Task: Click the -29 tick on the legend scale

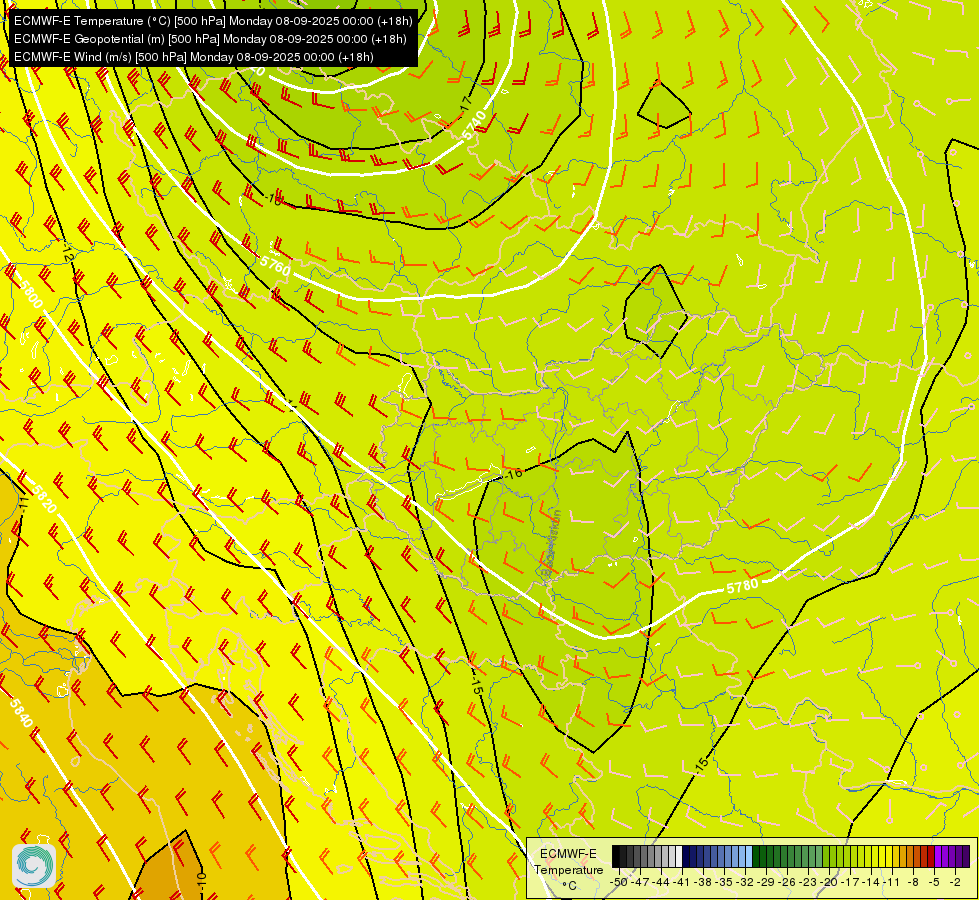Action: pyautogui.click(x=767, y=882)
